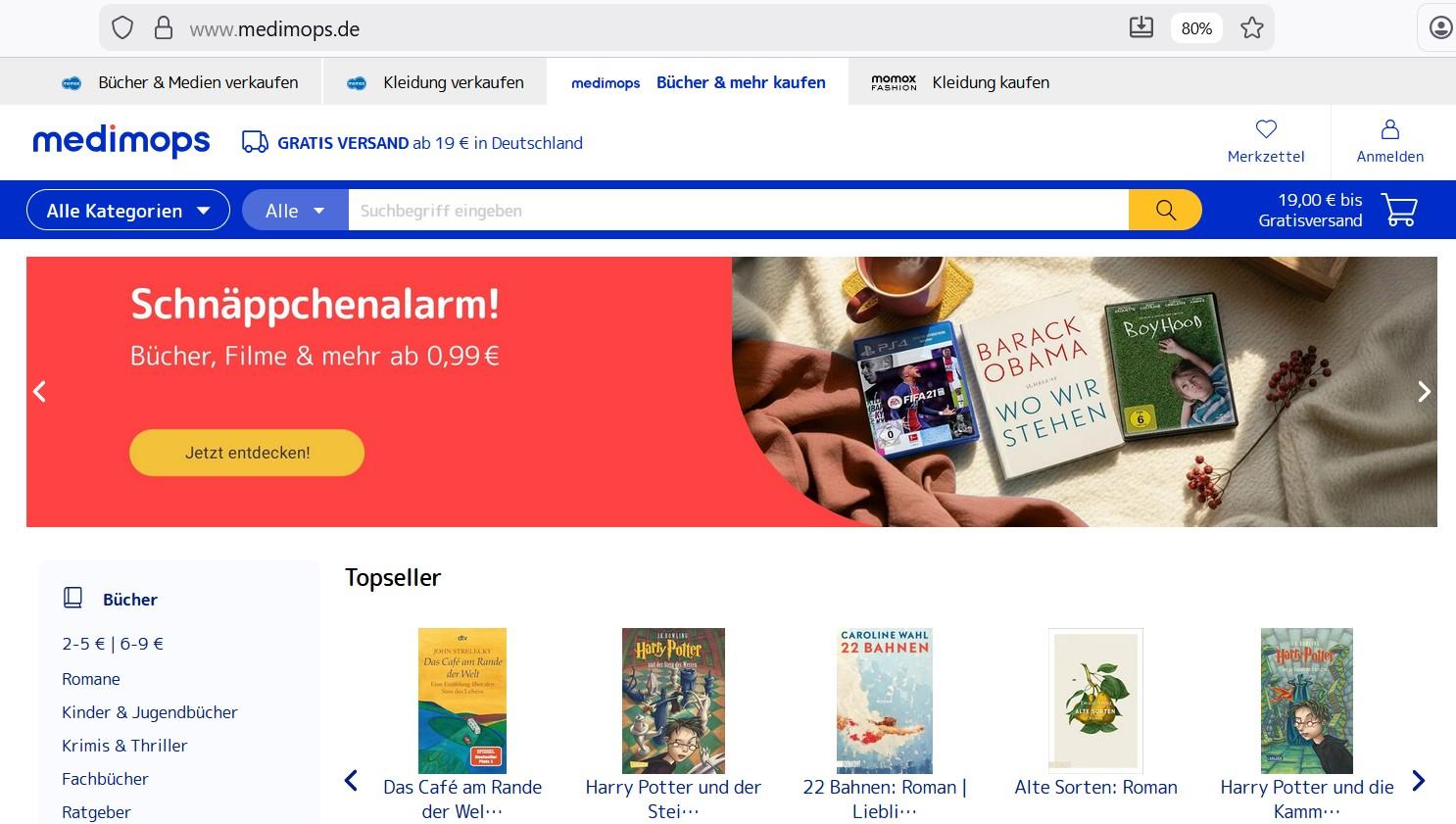Image resolution: width=1456 pixels, height=824 pixels.
Task: Open the Alle search filter dropdown
Action: click(295, 210)
